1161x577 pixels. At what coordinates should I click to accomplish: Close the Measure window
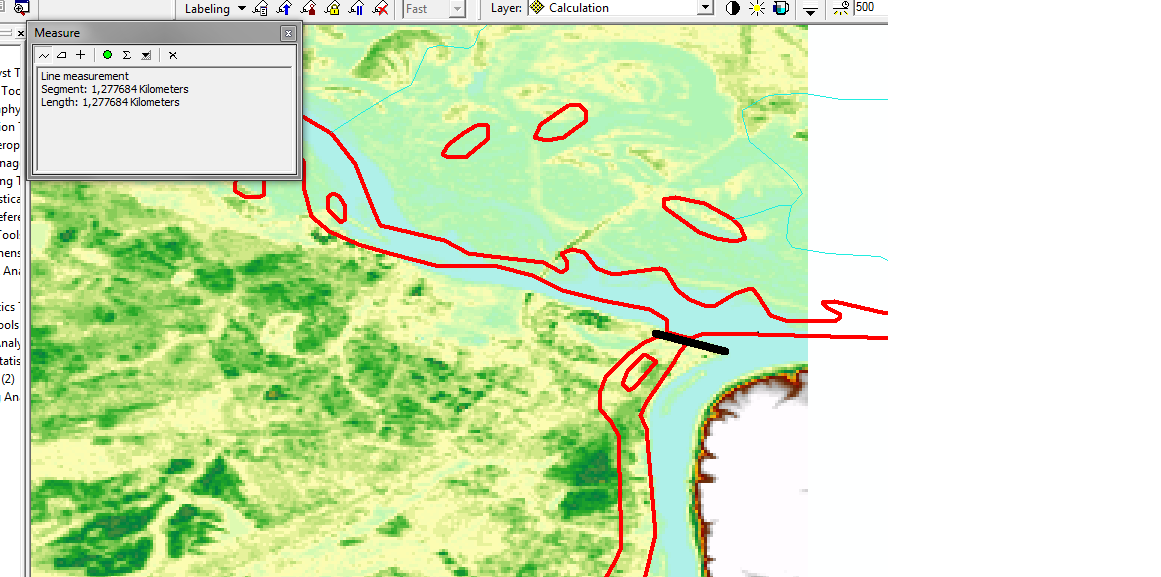click(x=288, y=33)
